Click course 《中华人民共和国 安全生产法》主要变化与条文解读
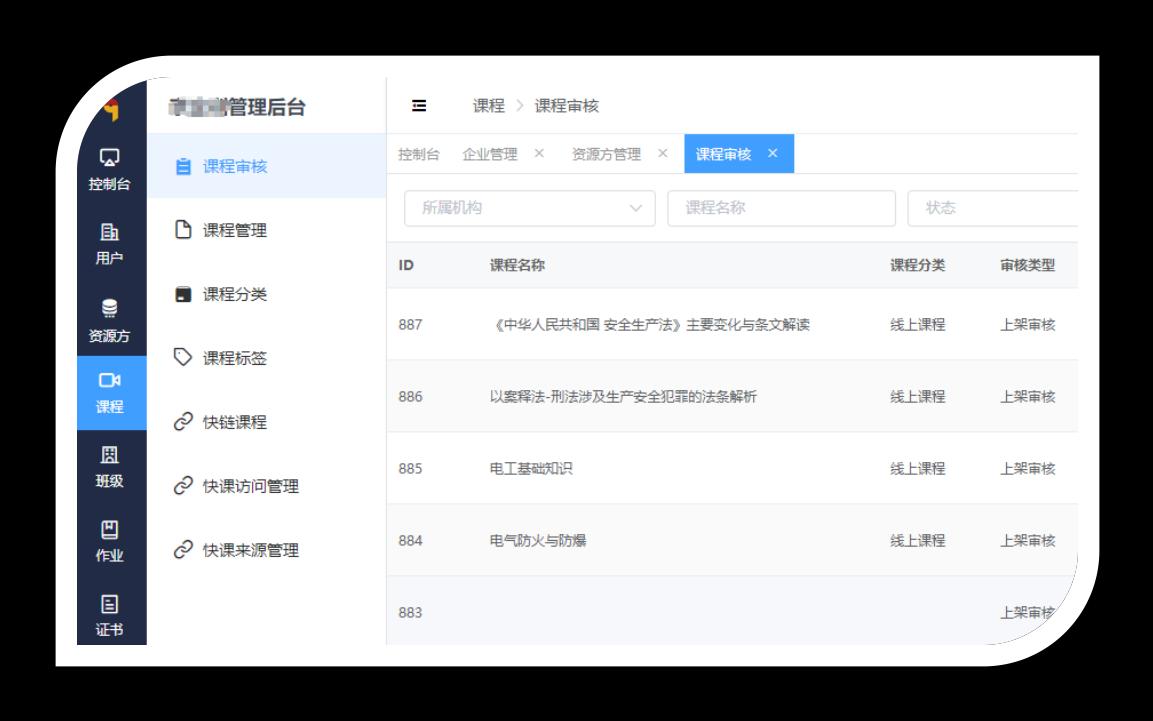Screen dimensions: 1153x721 pos(651,325)
